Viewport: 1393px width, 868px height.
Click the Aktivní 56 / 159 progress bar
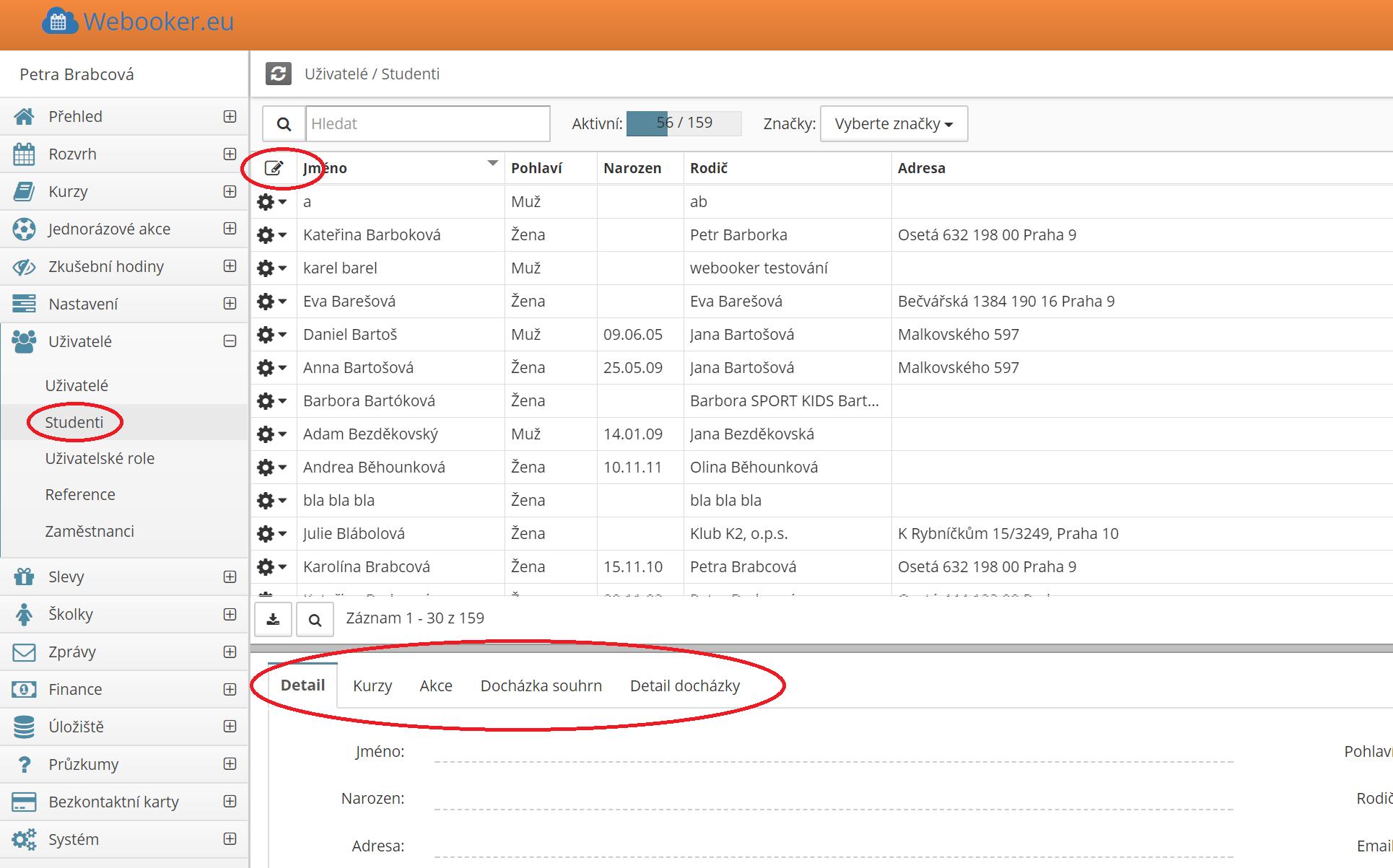click(683, 123)
